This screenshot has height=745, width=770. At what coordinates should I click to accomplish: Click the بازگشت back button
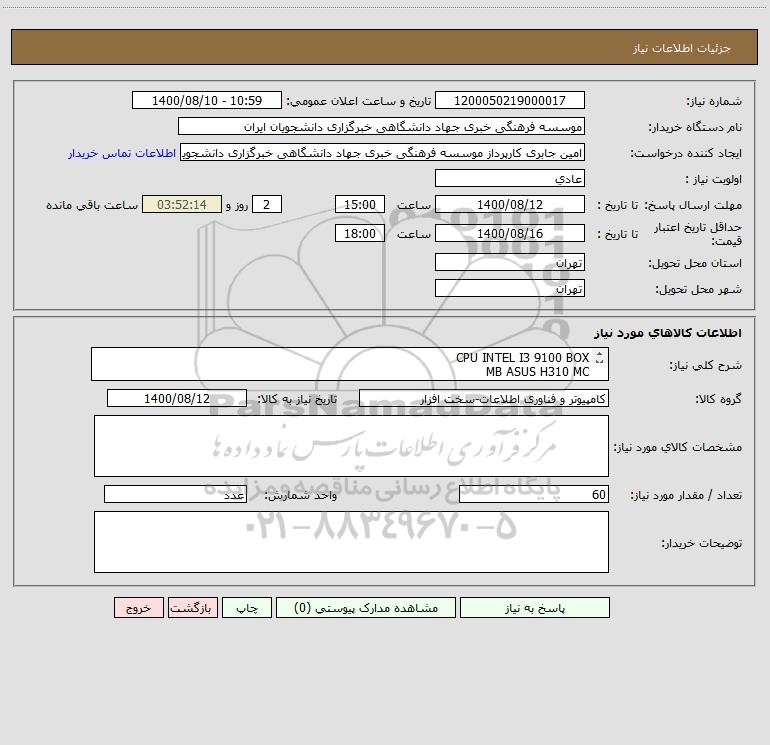click(192, 608)
